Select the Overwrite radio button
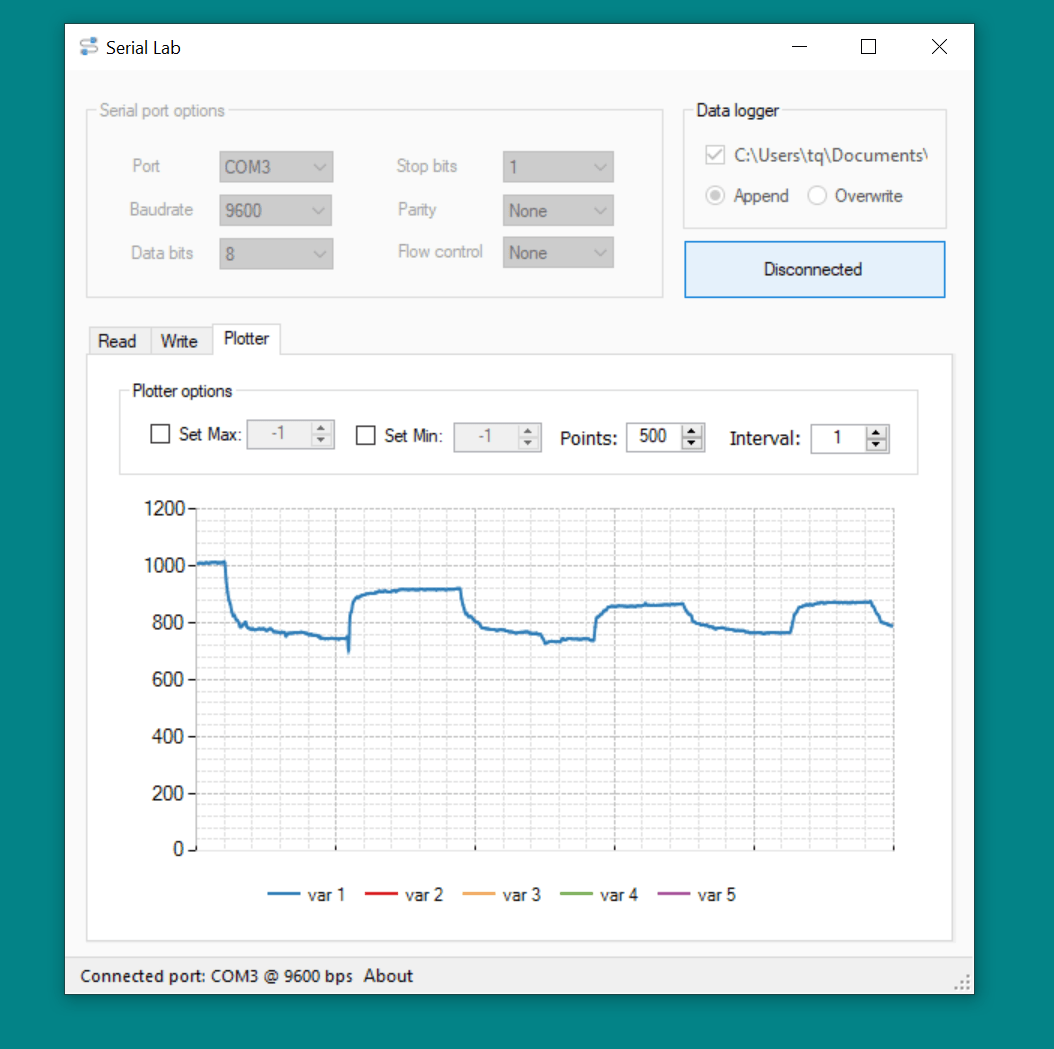 (x=817, y=196)
